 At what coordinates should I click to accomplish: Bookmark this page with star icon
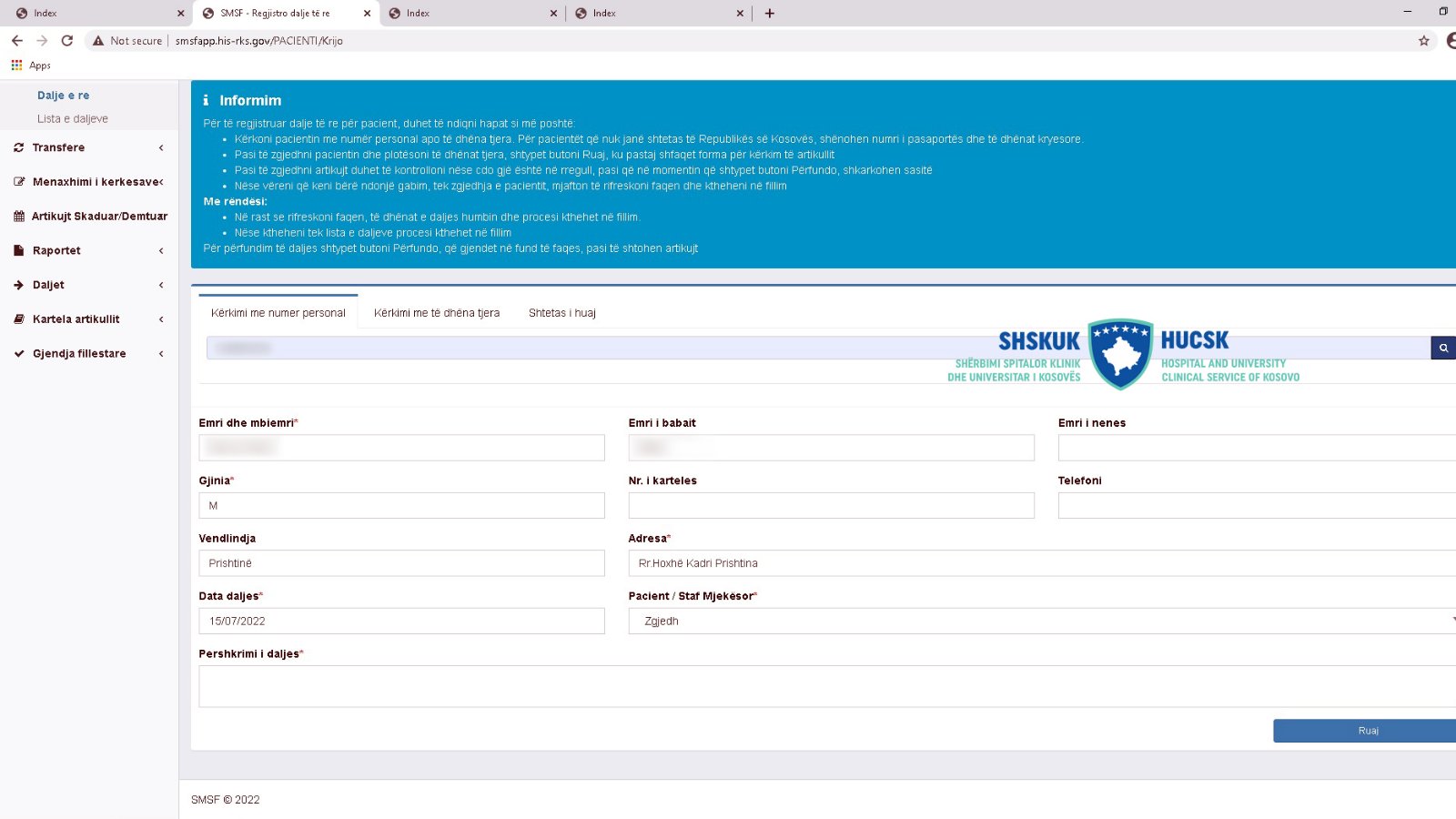click(1424, 41)
